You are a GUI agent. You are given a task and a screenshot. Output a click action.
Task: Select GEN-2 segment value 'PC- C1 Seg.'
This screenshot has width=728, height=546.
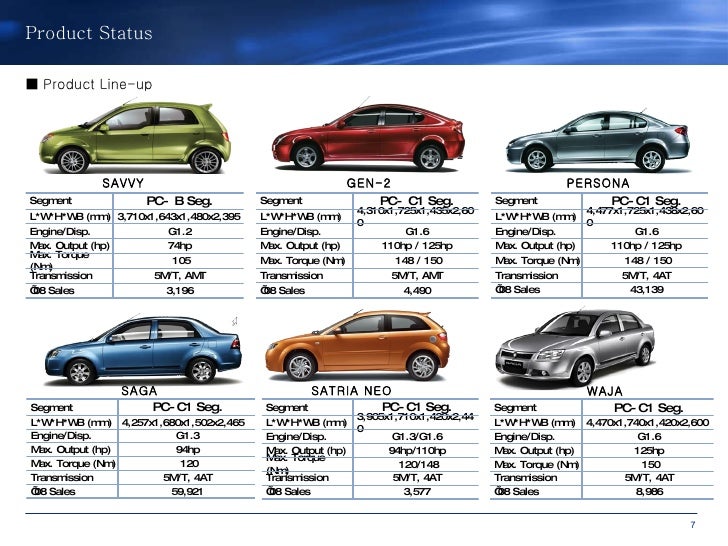point(416,201)
